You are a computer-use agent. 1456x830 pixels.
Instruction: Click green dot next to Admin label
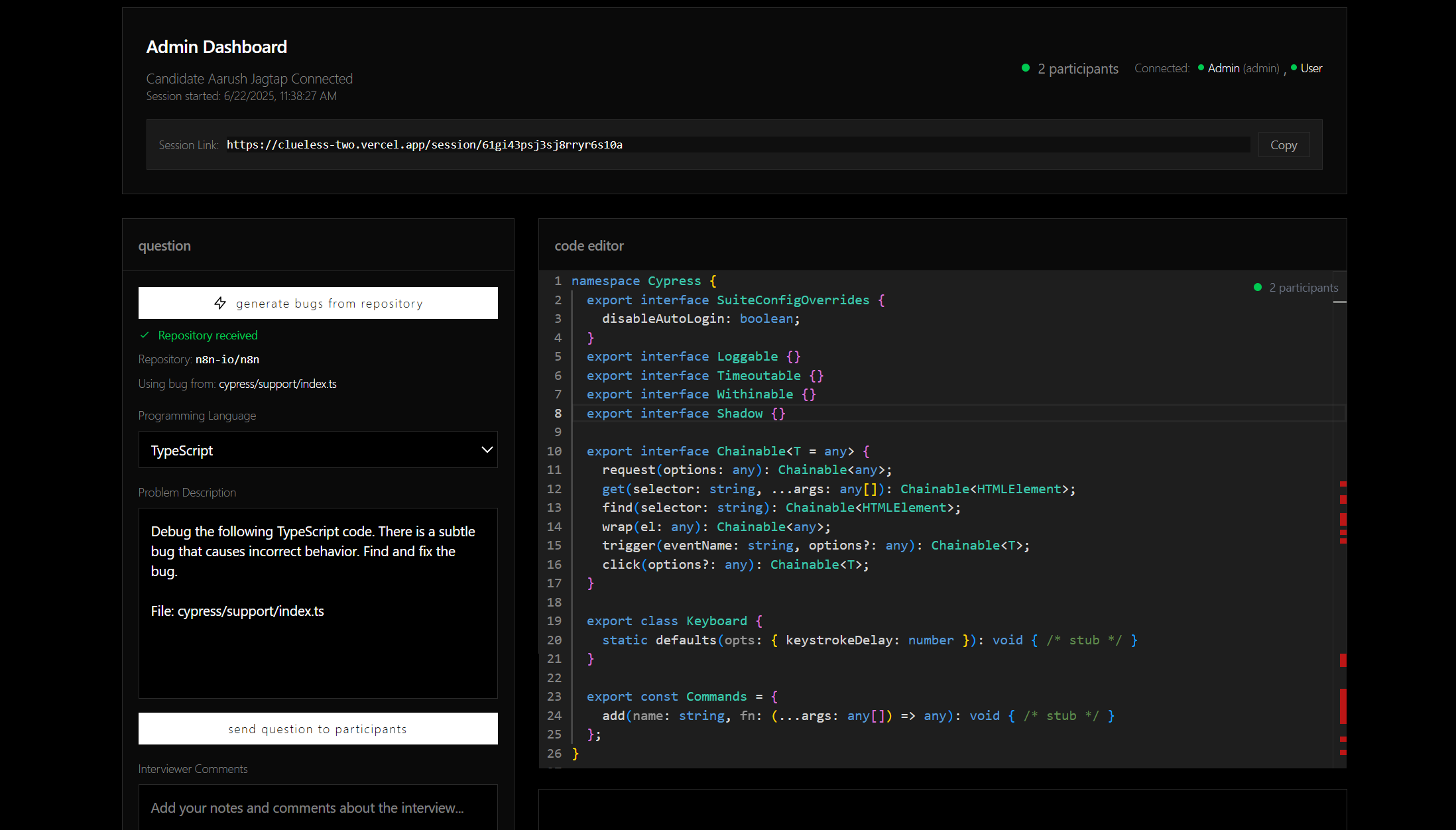tap(1201, 68)
